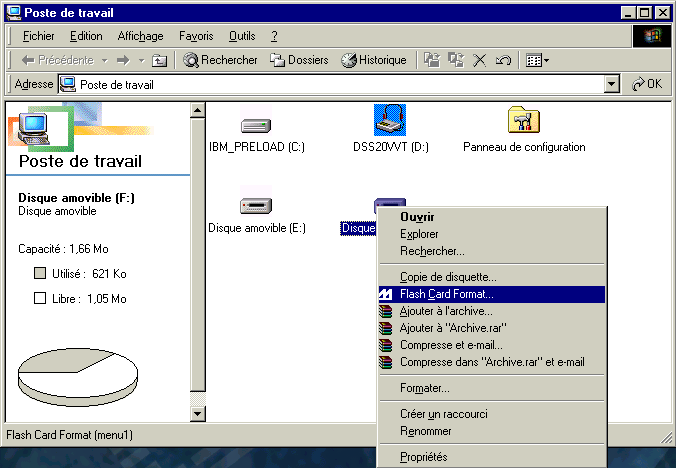The image size is (676, 468).
Task: Open Panneau de configuration folder icon
Action: click(524, 120)
